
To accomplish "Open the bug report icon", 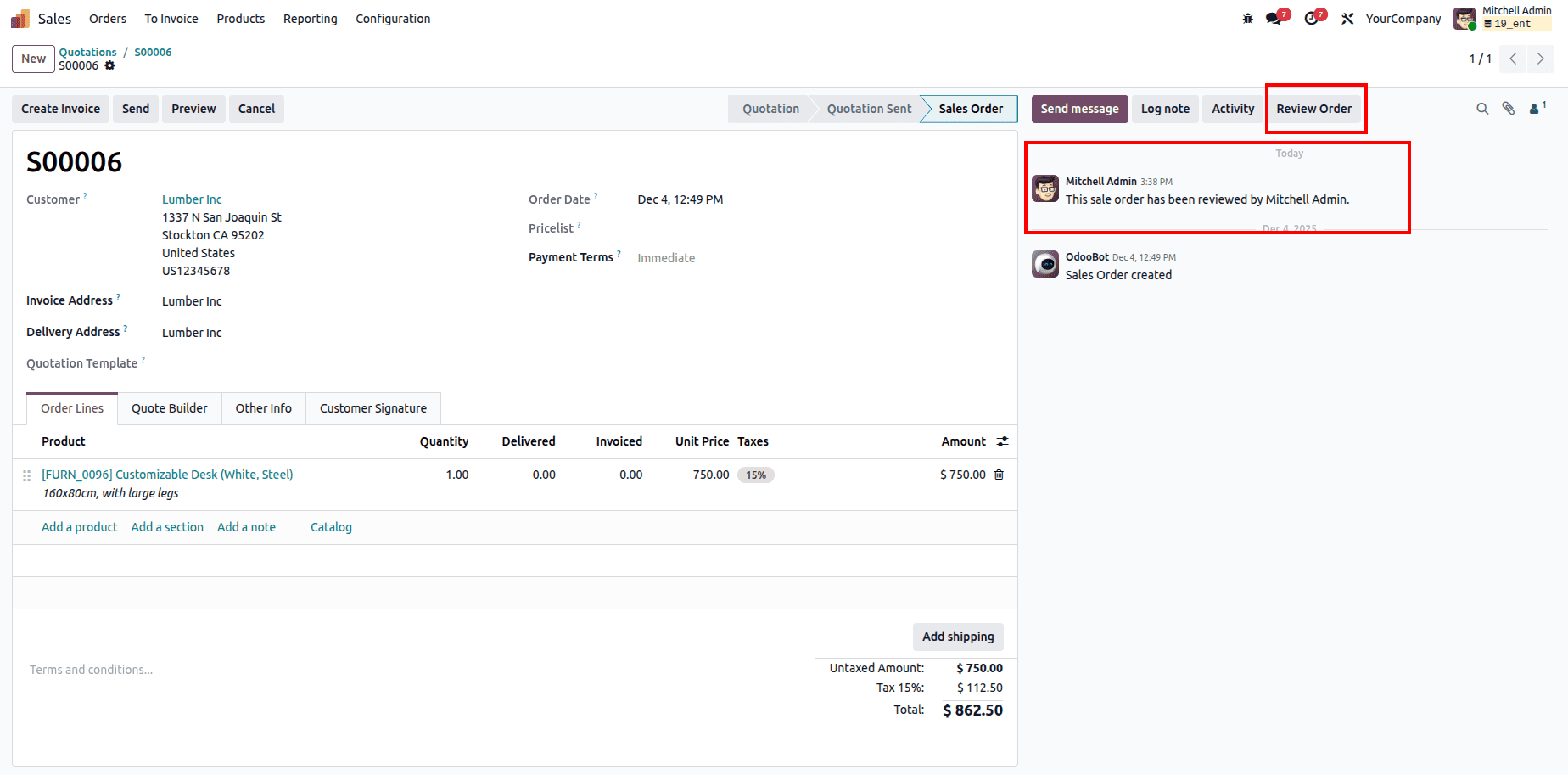I will [x=1247, y=18].
